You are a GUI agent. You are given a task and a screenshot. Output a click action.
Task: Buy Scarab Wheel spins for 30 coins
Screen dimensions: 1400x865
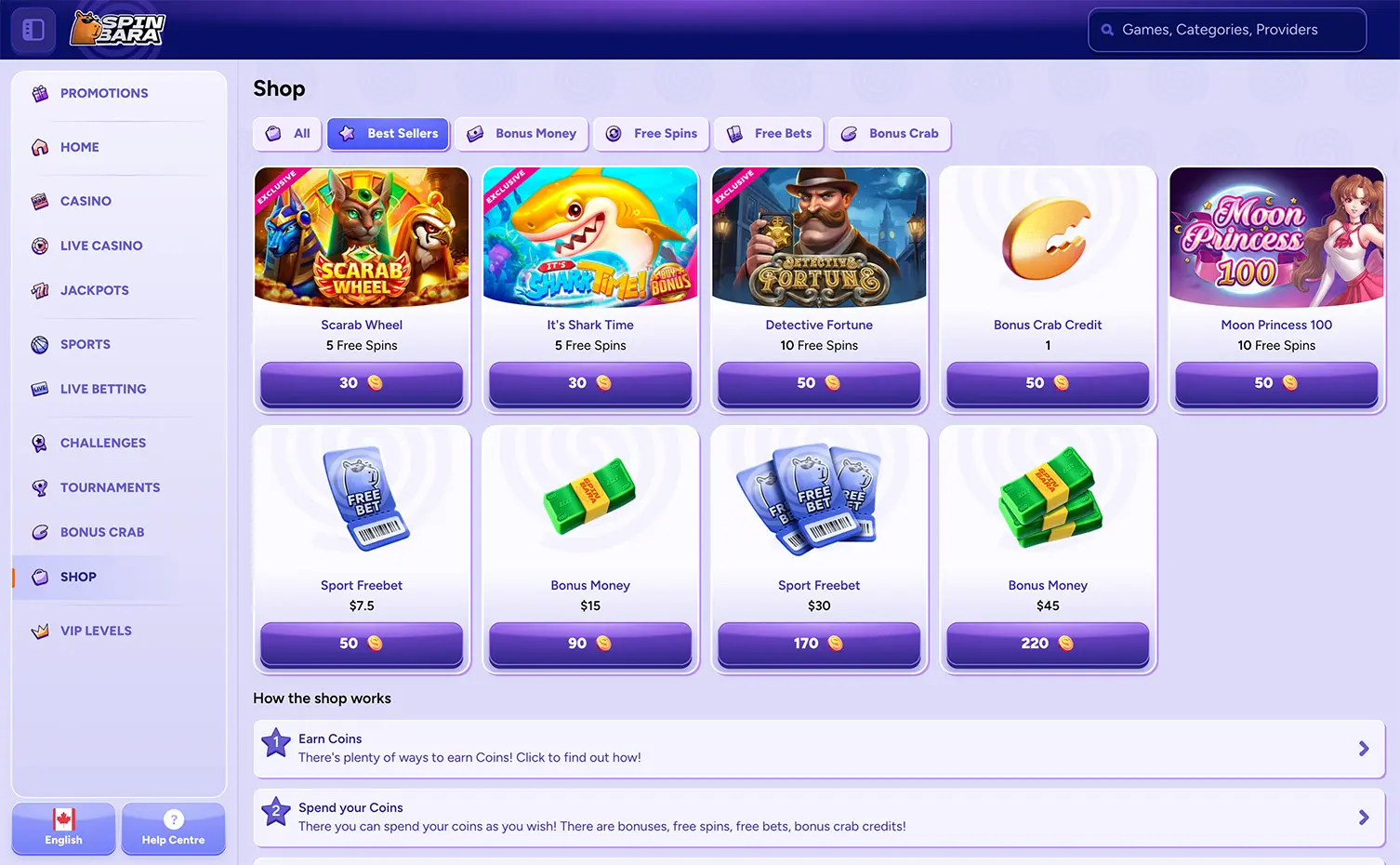(362, 383)
